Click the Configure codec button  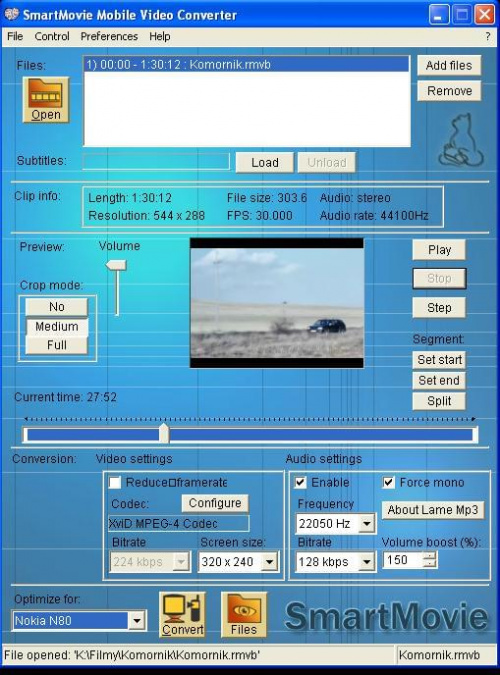tap(215, 503)
